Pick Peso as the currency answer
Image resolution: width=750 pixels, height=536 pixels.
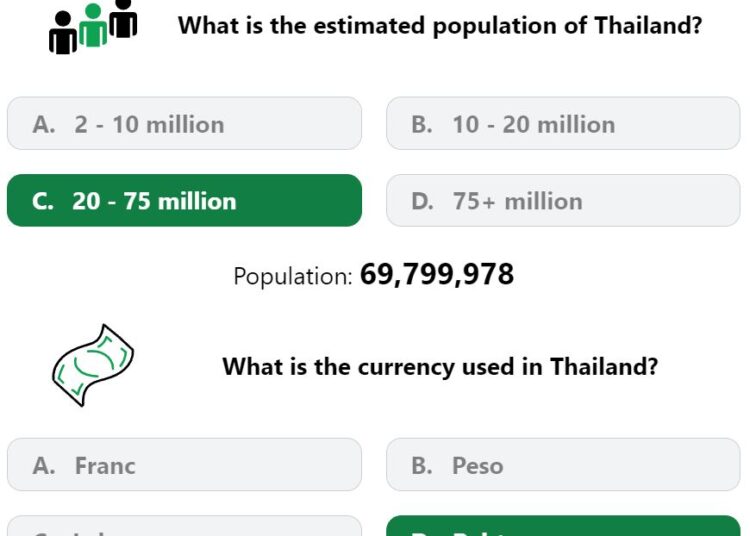(x=563, y=465)
